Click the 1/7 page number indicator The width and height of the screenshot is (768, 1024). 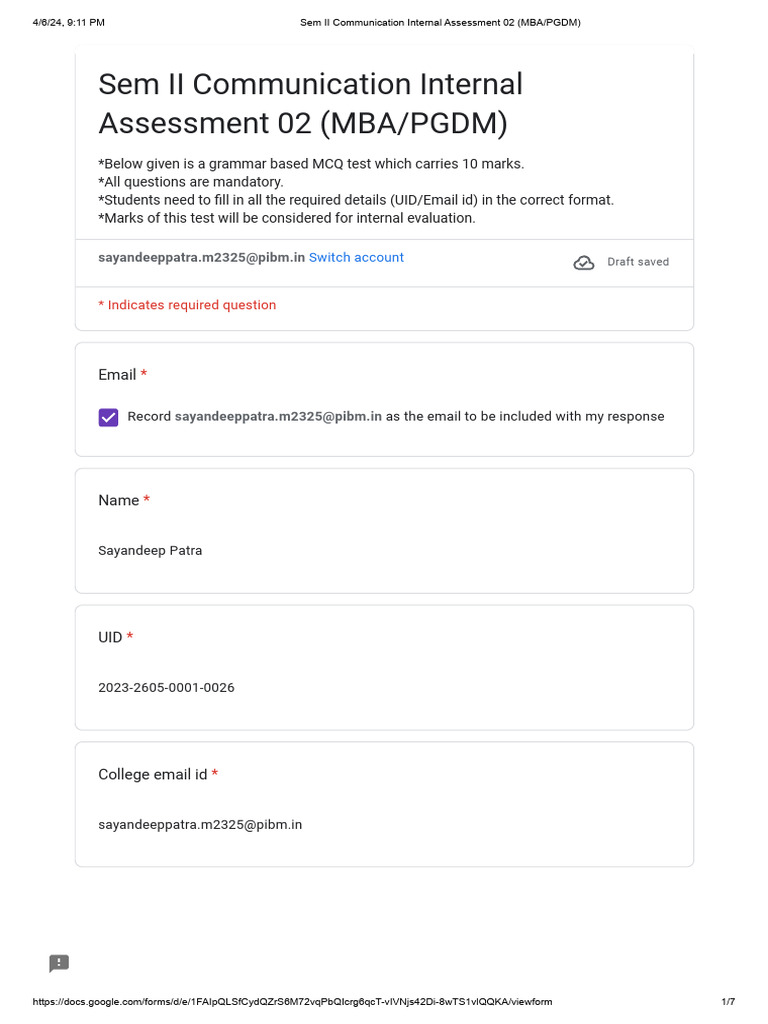click(728, 1001)
